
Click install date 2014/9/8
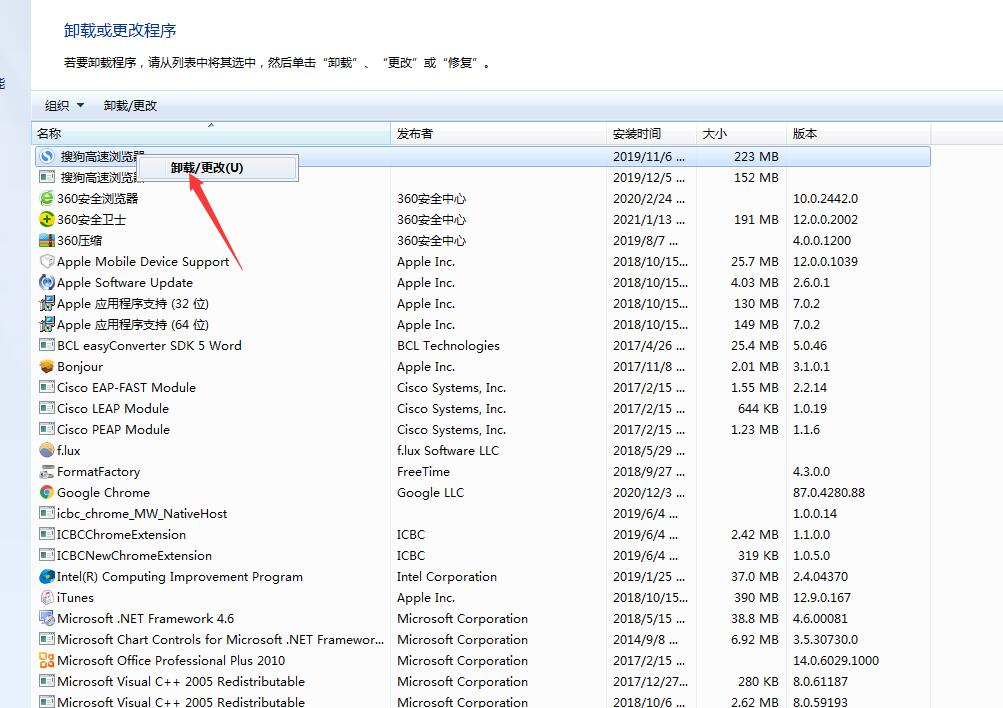point(645,639)
